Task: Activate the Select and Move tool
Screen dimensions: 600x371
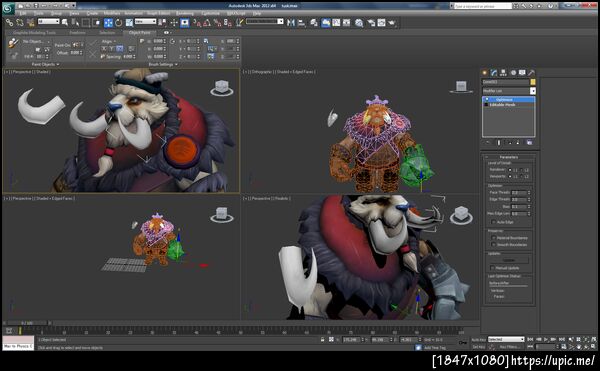Action: coord(109,23)
